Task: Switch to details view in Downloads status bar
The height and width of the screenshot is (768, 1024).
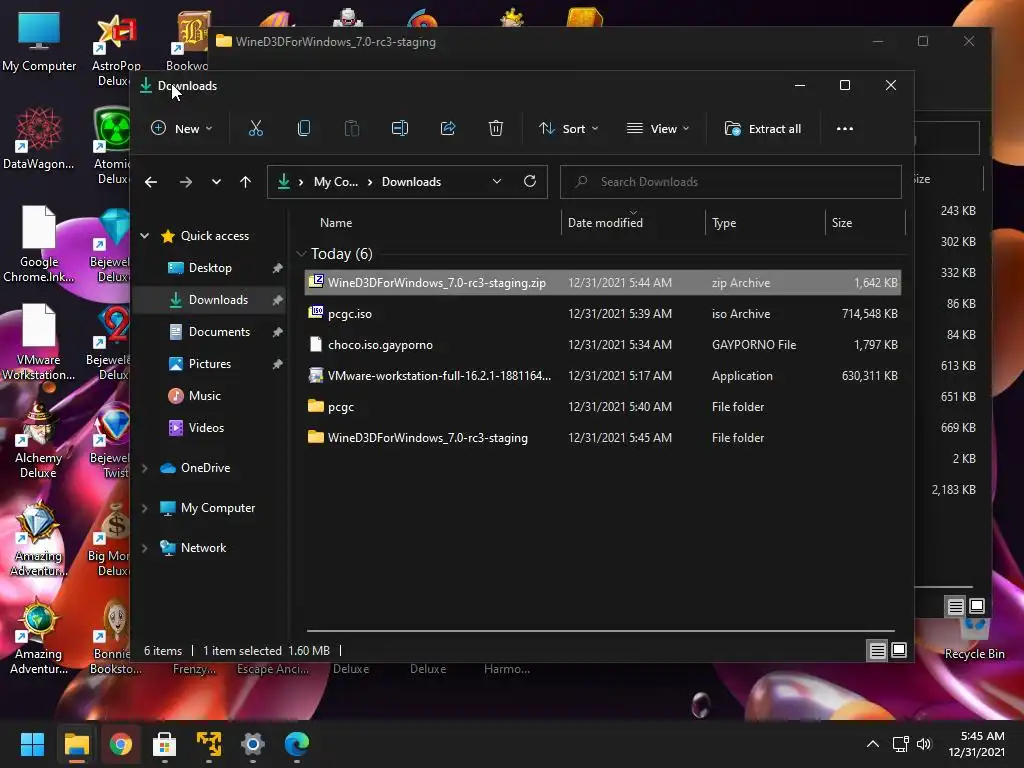Action: (877, 650)
